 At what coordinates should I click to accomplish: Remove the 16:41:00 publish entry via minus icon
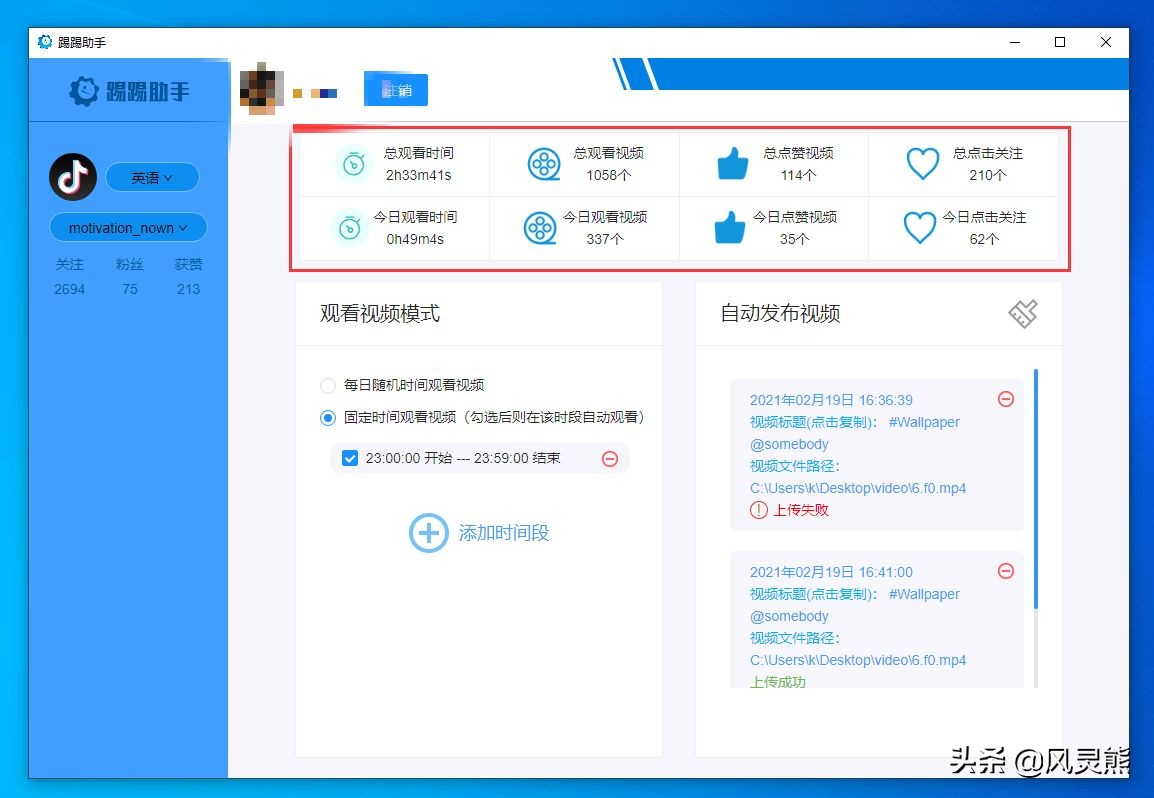tap(1006, 571)
